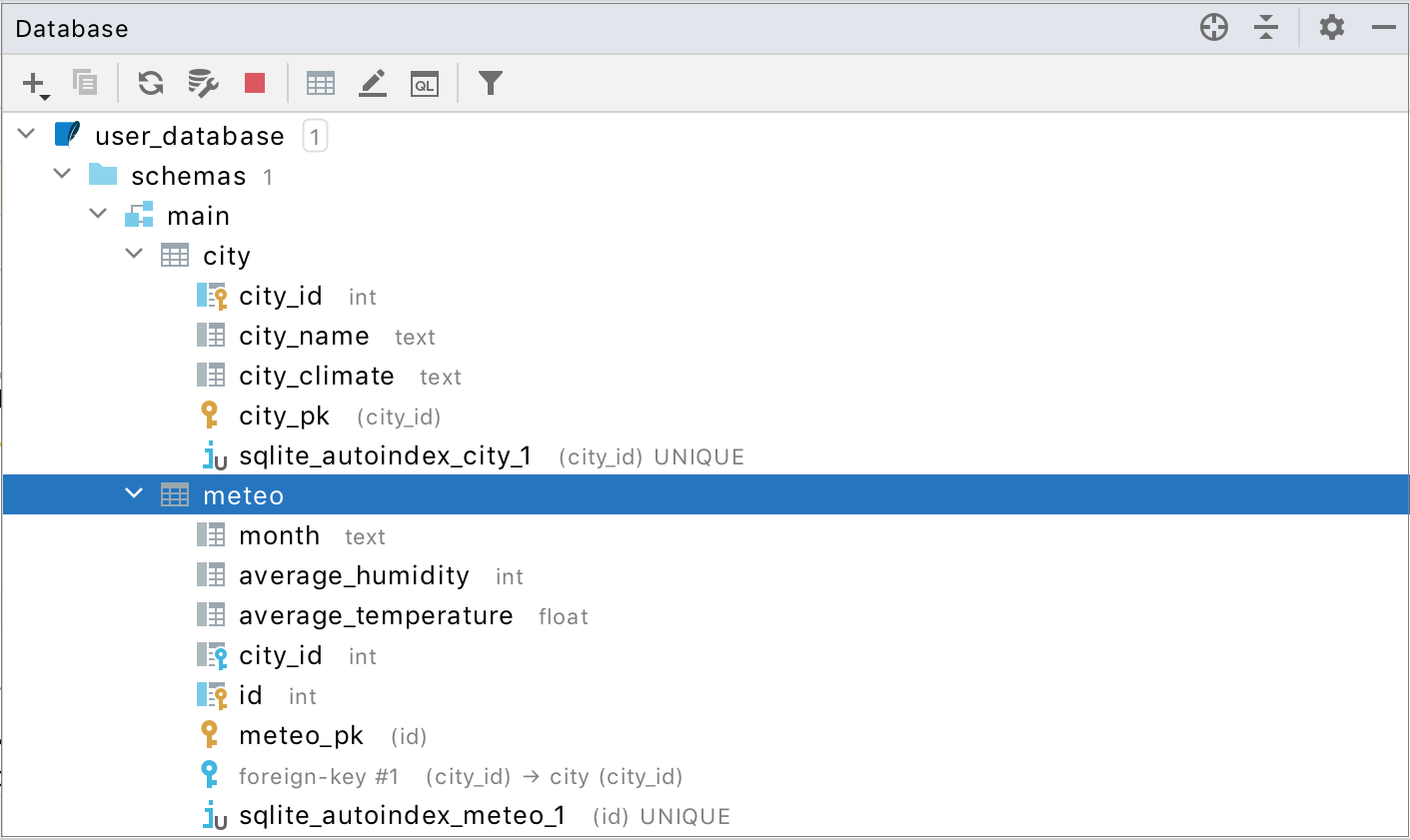Collapse the city table node
The width and height of the screenshot is (1410, 840).
(x=134, y=254)
